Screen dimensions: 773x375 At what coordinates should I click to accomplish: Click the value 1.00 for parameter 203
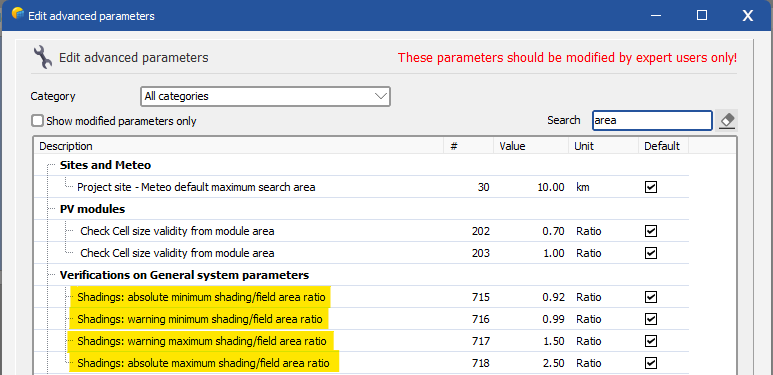(x=554, y=253)
